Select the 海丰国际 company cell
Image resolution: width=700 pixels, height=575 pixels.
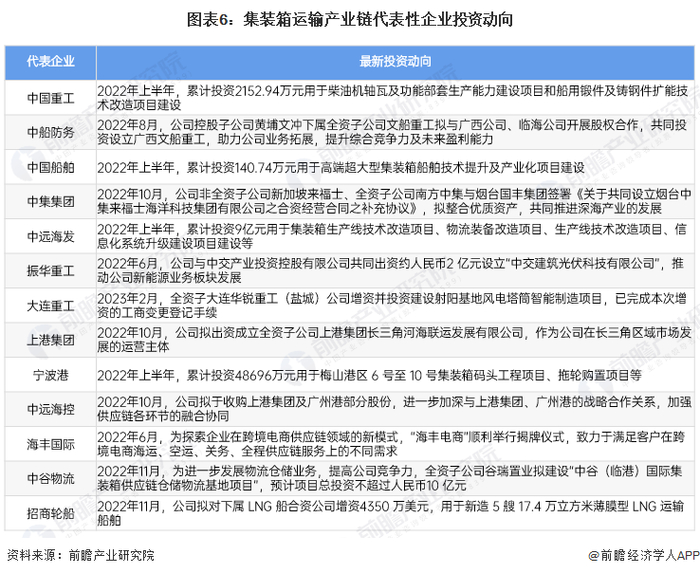click(50, 444)
